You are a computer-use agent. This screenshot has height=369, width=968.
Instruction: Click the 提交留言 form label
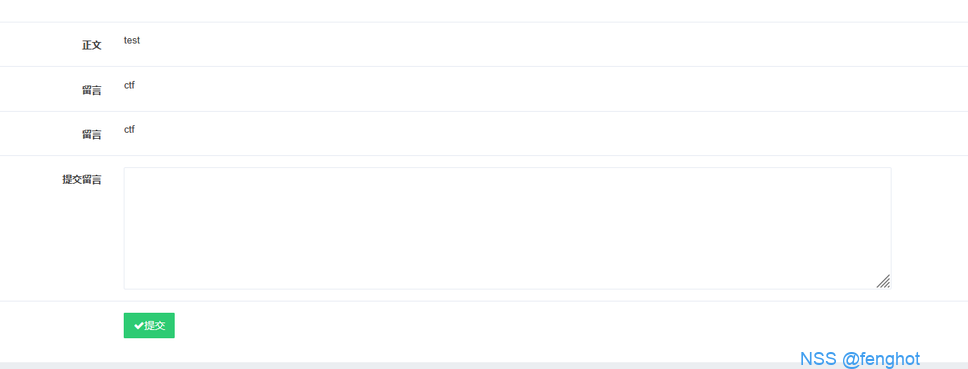82,180
